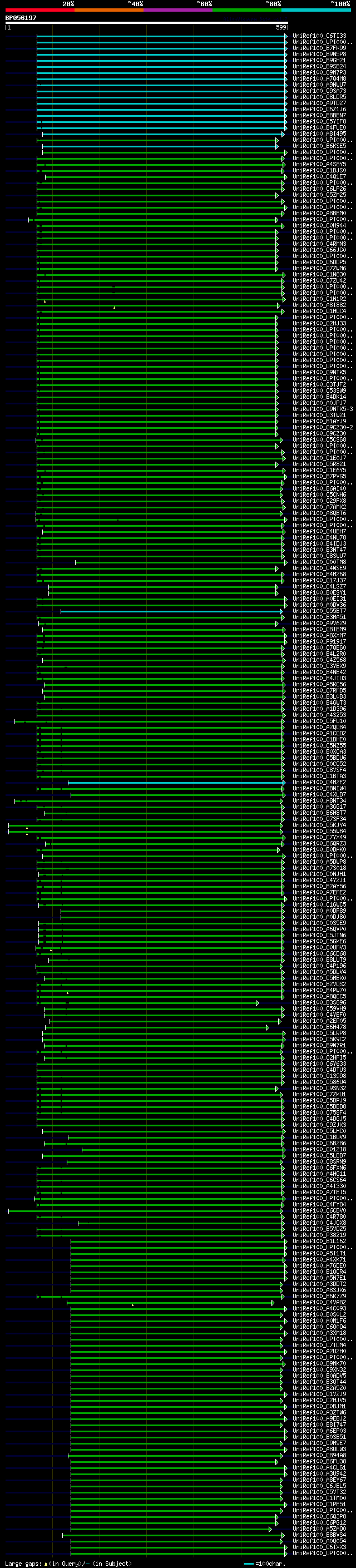
Task: Click the green ~80% identity legend segment
Action: click(x=247, y=10)
